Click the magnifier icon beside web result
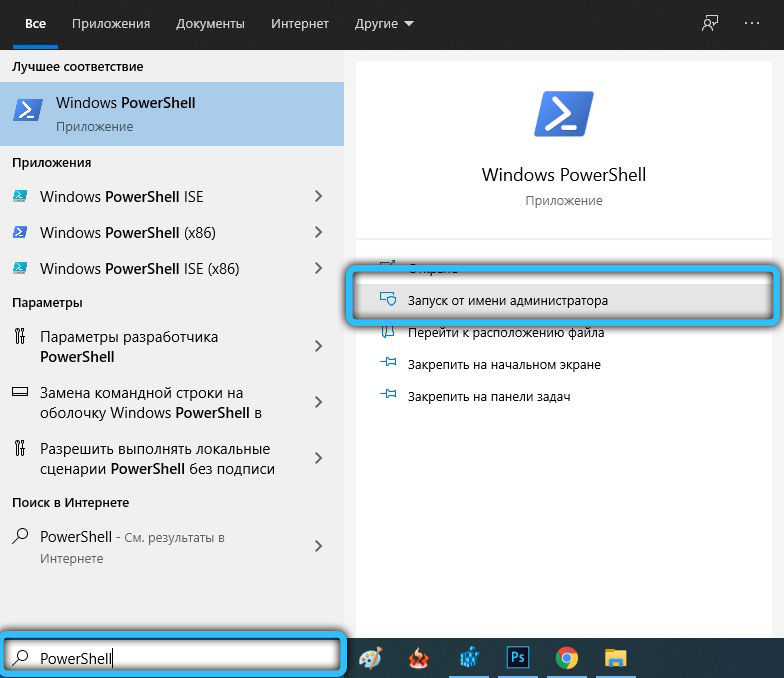This screenshot has width=784, height=678. tap(20, 536)
